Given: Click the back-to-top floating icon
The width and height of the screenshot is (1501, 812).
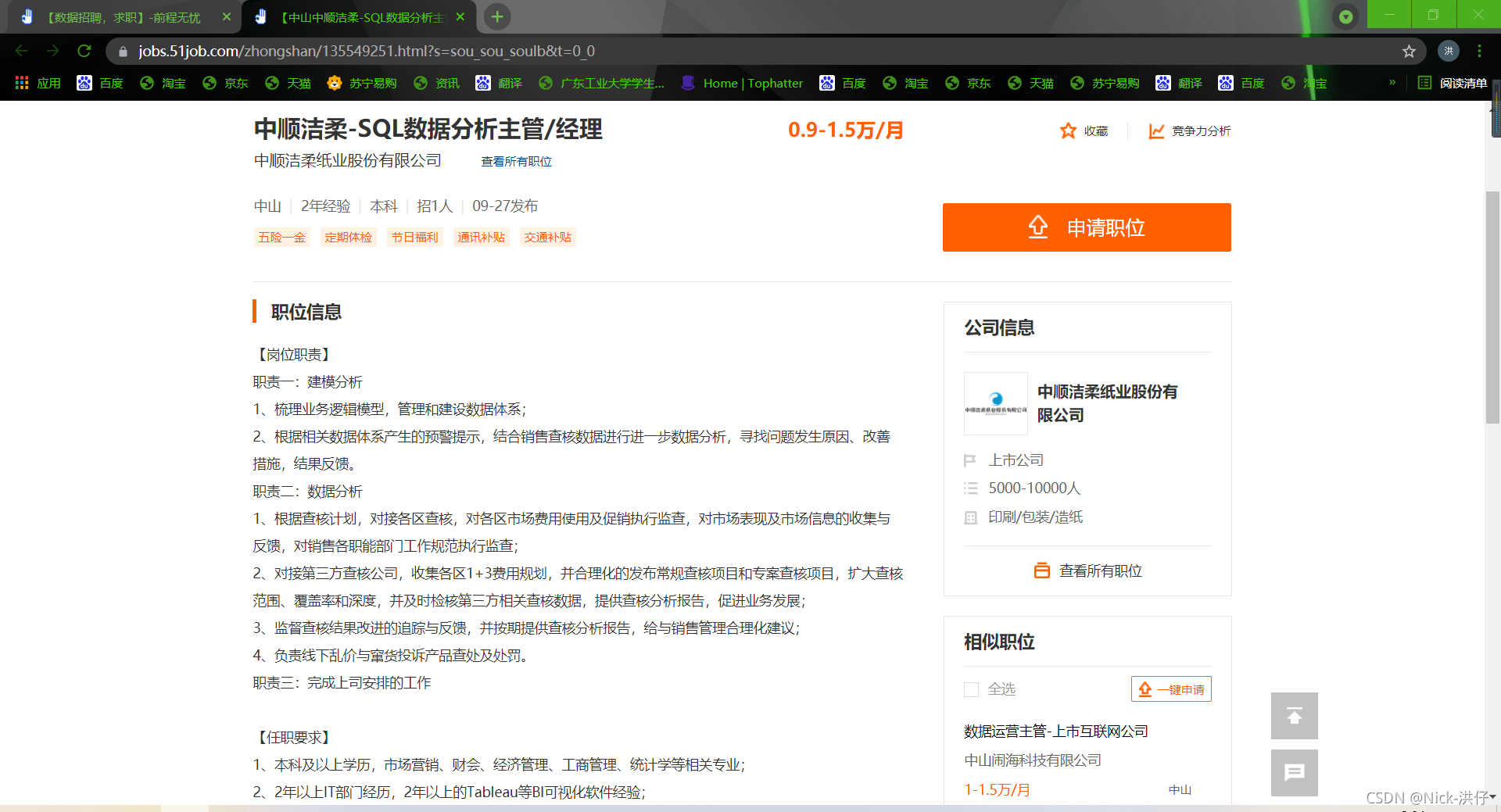Looking at the screenshot, I should click(1294, 716).
